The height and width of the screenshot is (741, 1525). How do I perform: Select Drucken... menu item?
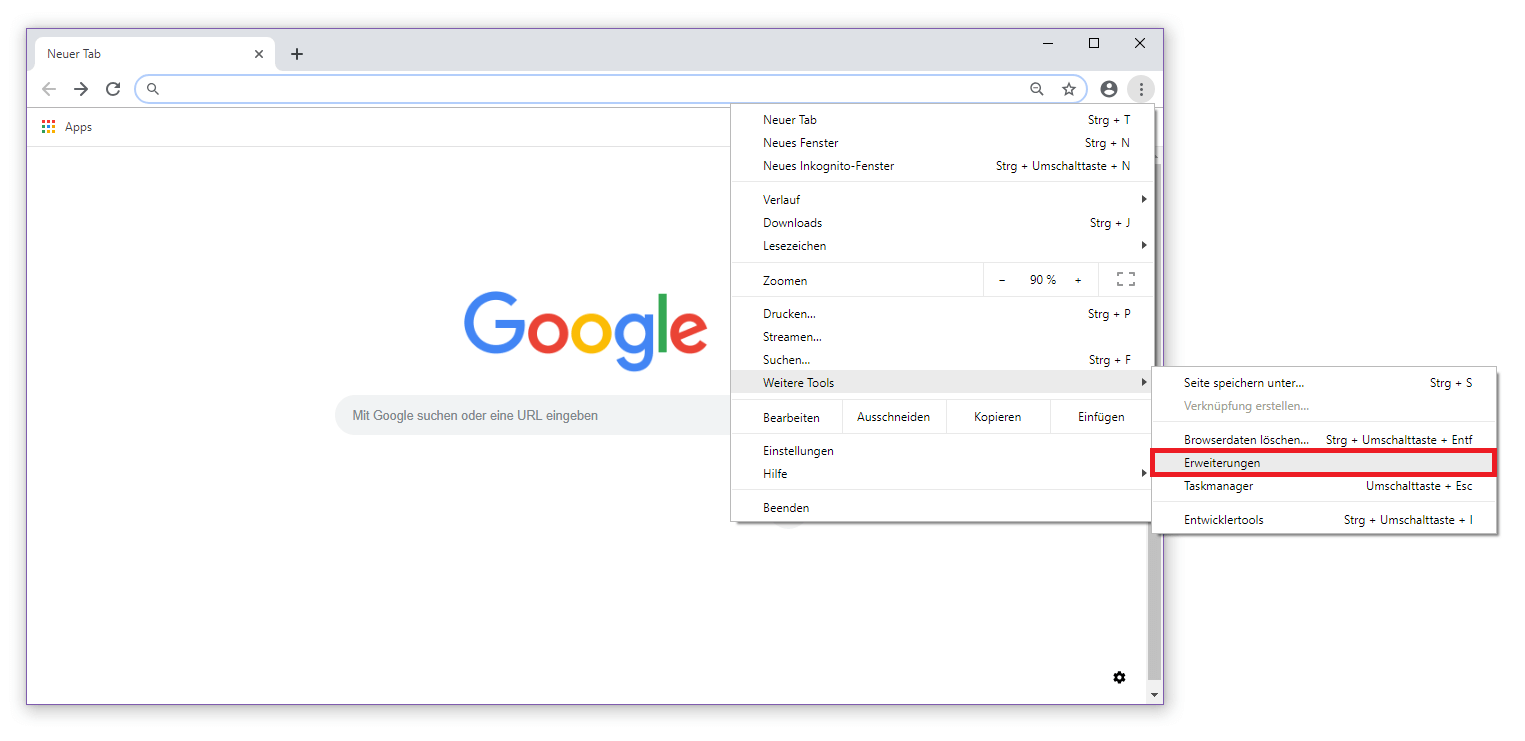point(943,314)
